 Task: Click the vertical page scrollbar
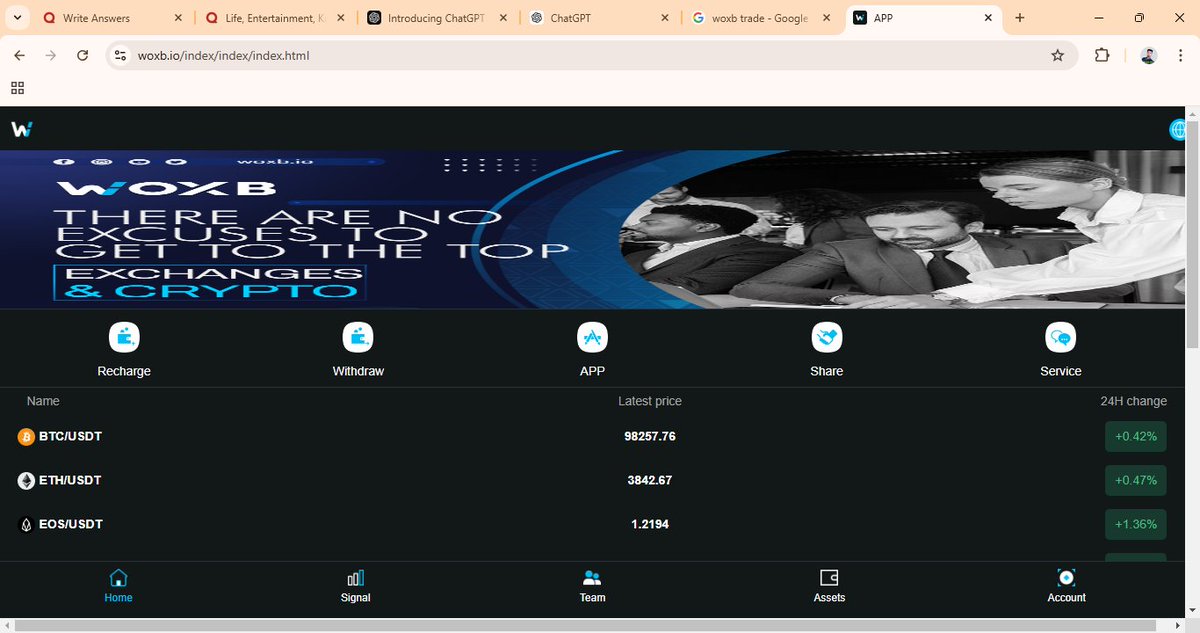tap(1192, 235)
